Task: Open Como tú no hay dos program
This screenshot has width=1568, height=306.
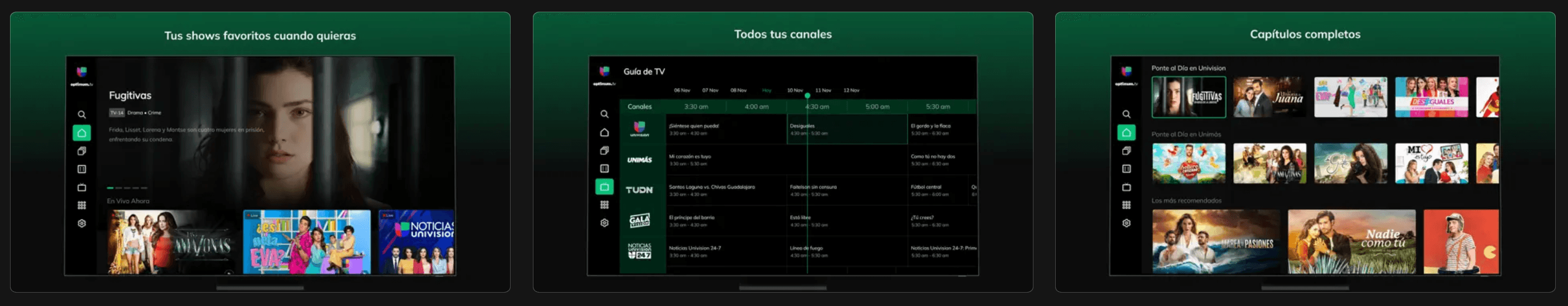Action: pyautogui.click(x=942, y=159)
